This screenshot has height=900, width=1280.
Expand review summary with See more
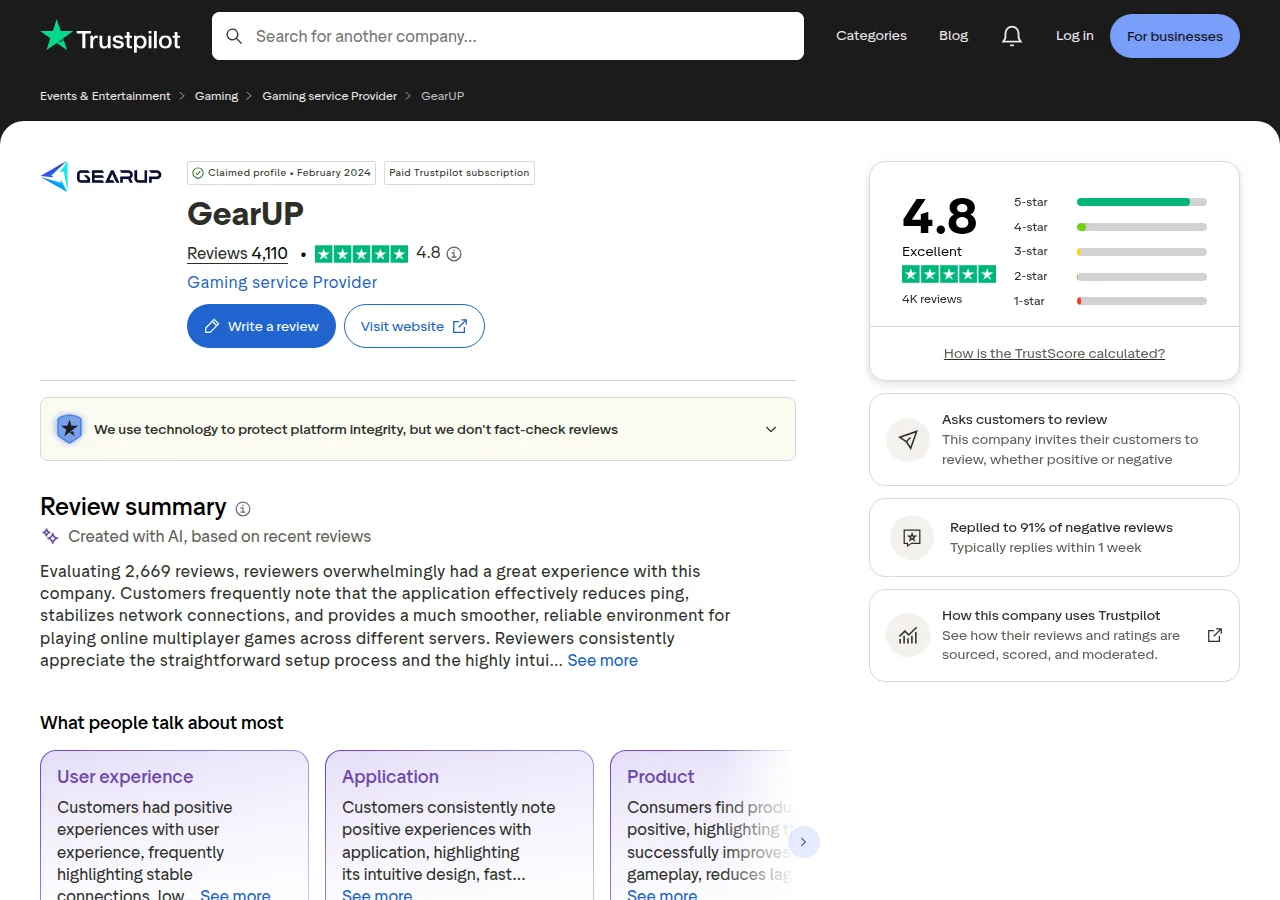602,660
